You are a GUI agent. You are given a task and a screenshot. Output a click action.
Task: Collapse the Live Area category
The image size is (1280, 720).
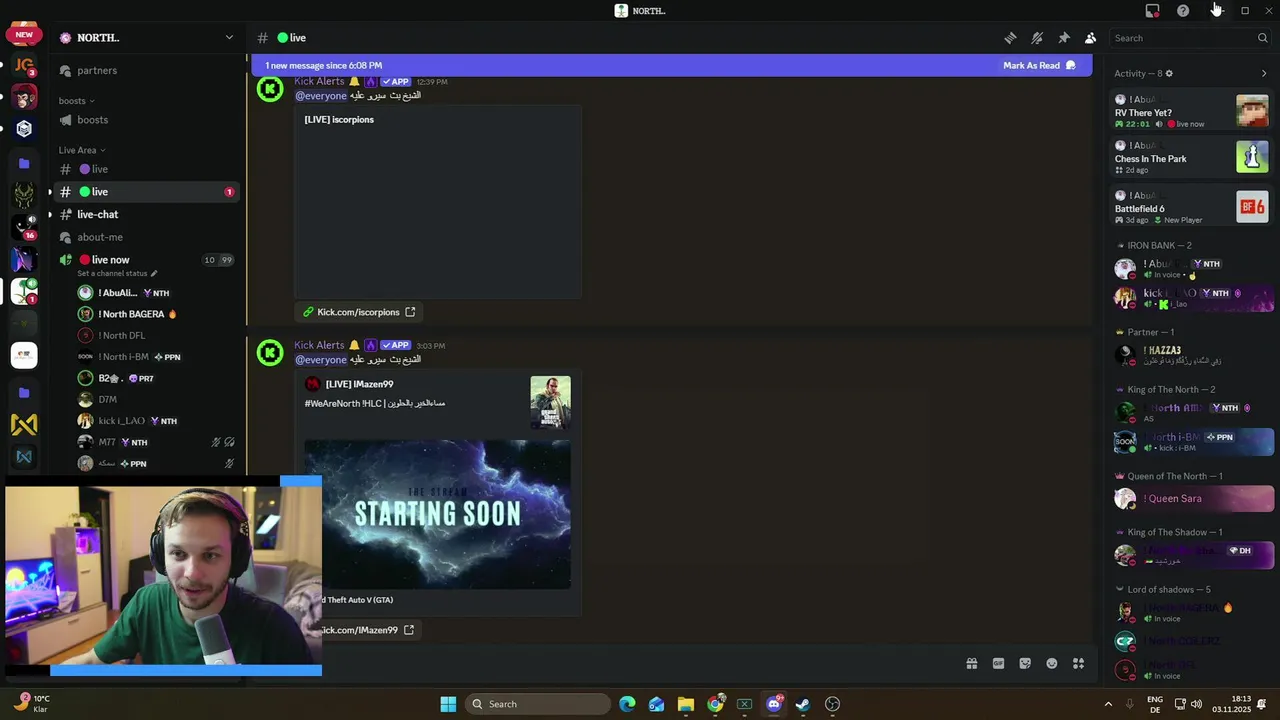point(82,150)
